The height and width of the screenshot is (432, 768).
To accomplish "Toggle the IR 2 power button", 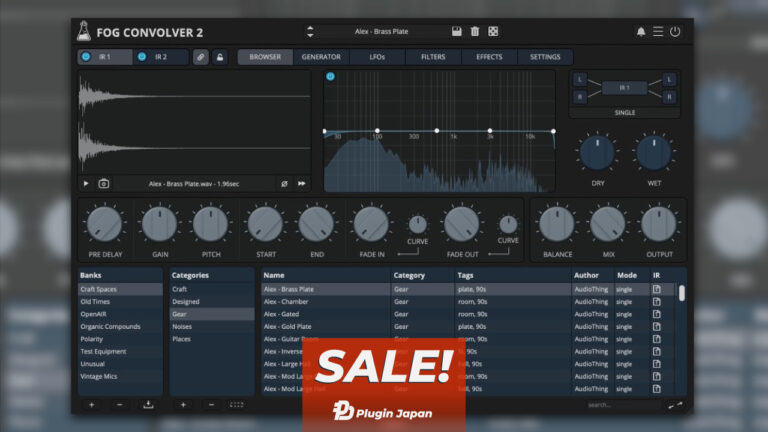I will pyautogui.click(x=142, y=57).
